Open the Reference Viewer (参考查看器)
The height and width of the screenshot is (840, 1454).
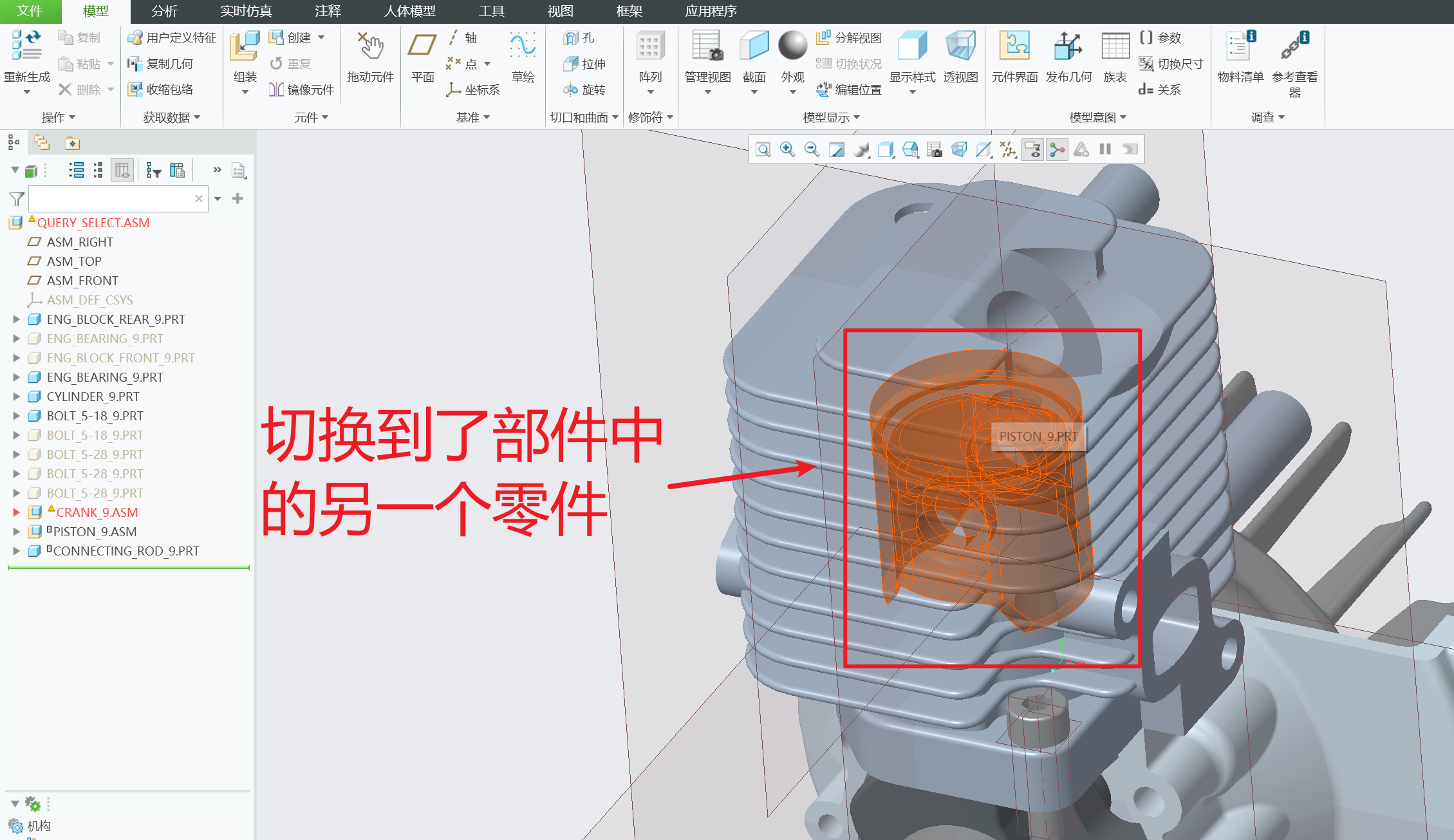coord(1294,46)
